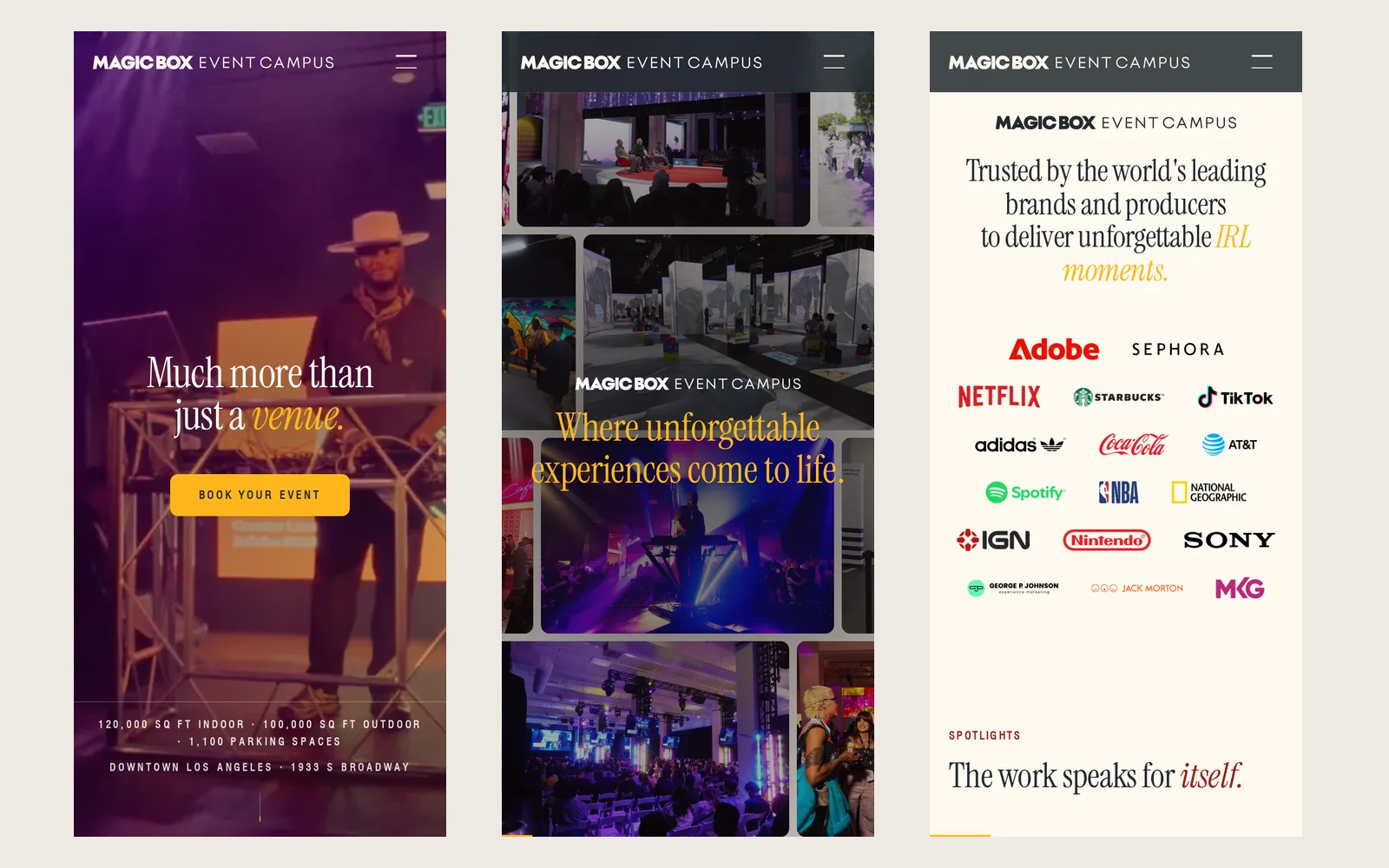Click the Sephora logo

coord(1178,349)
